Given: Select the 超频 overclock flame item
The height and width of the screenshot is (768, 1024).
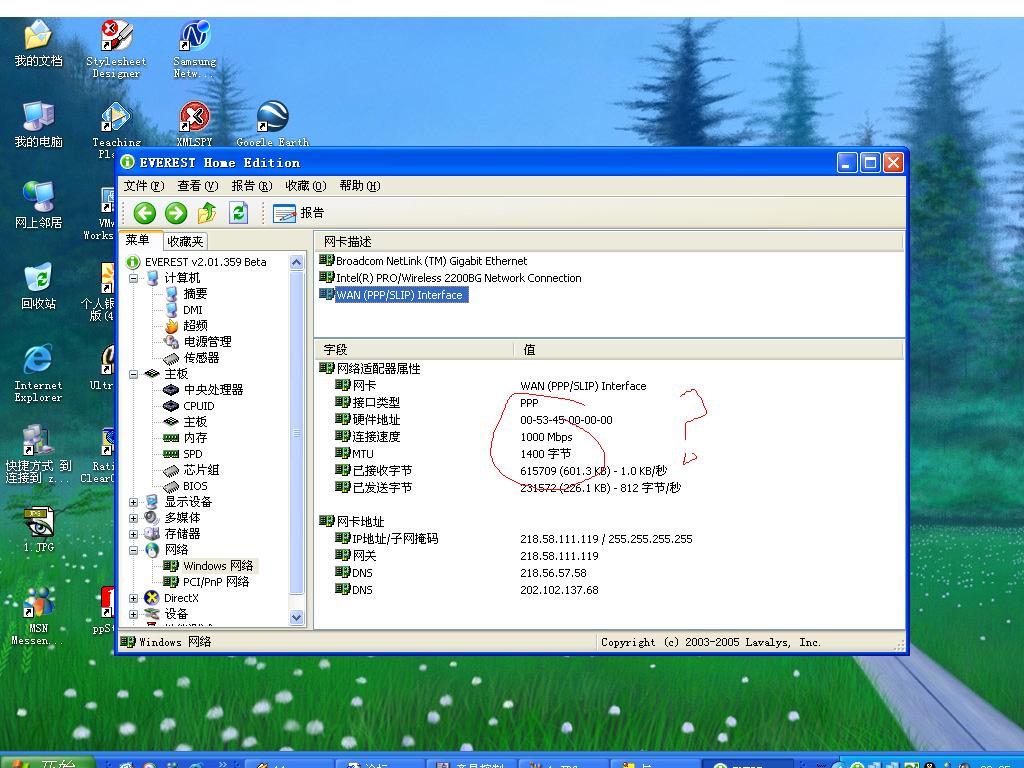Looking at the screenshot, I should point(194,326).
